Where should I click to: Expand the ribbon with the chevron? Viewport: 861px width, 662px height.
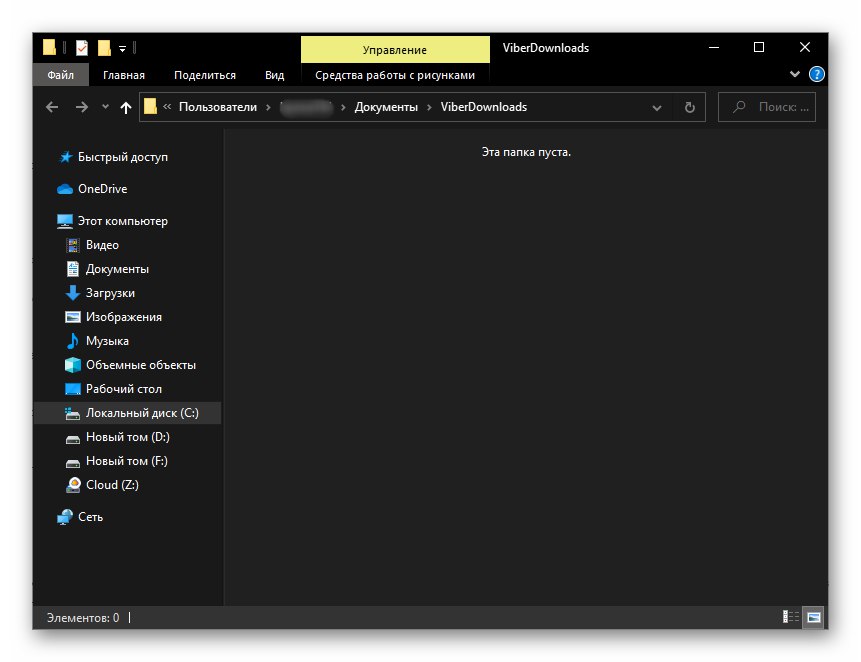(795, 74)
